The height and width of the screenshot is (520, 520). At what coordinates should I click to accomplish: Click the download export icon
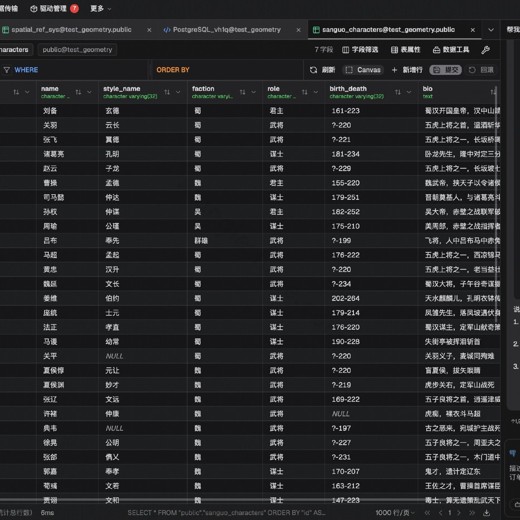(487, 513)
